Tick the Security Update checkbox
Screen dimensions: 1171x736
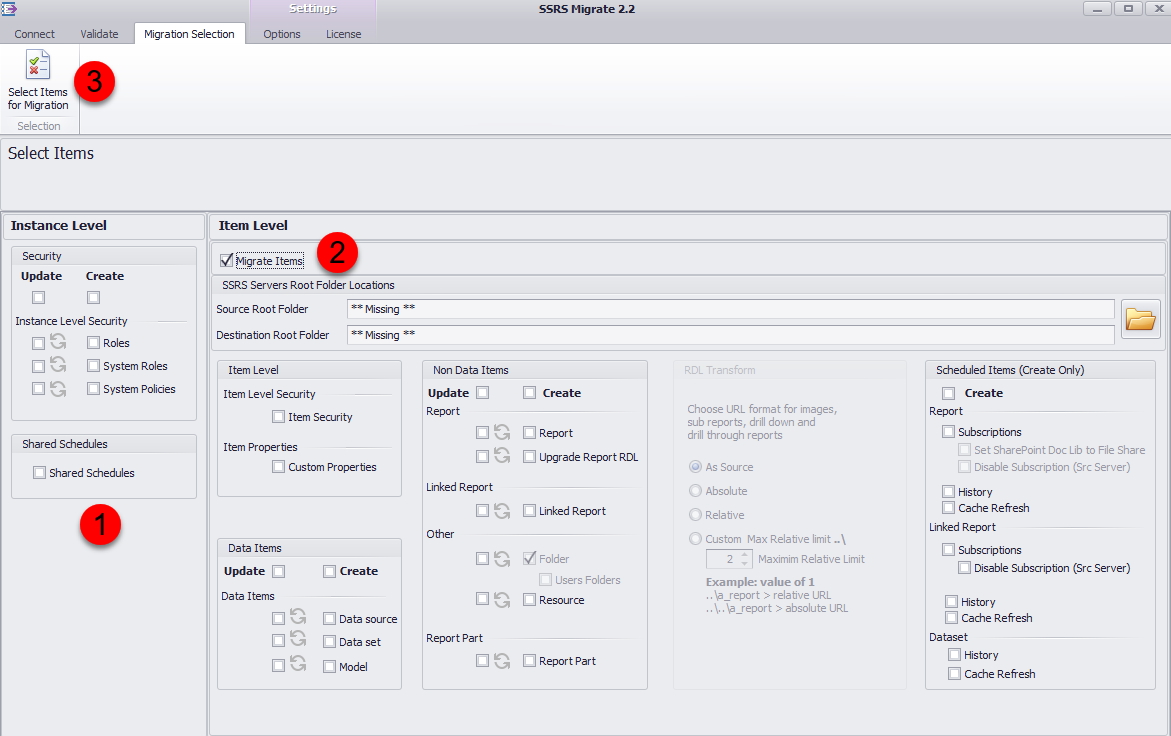39,298
